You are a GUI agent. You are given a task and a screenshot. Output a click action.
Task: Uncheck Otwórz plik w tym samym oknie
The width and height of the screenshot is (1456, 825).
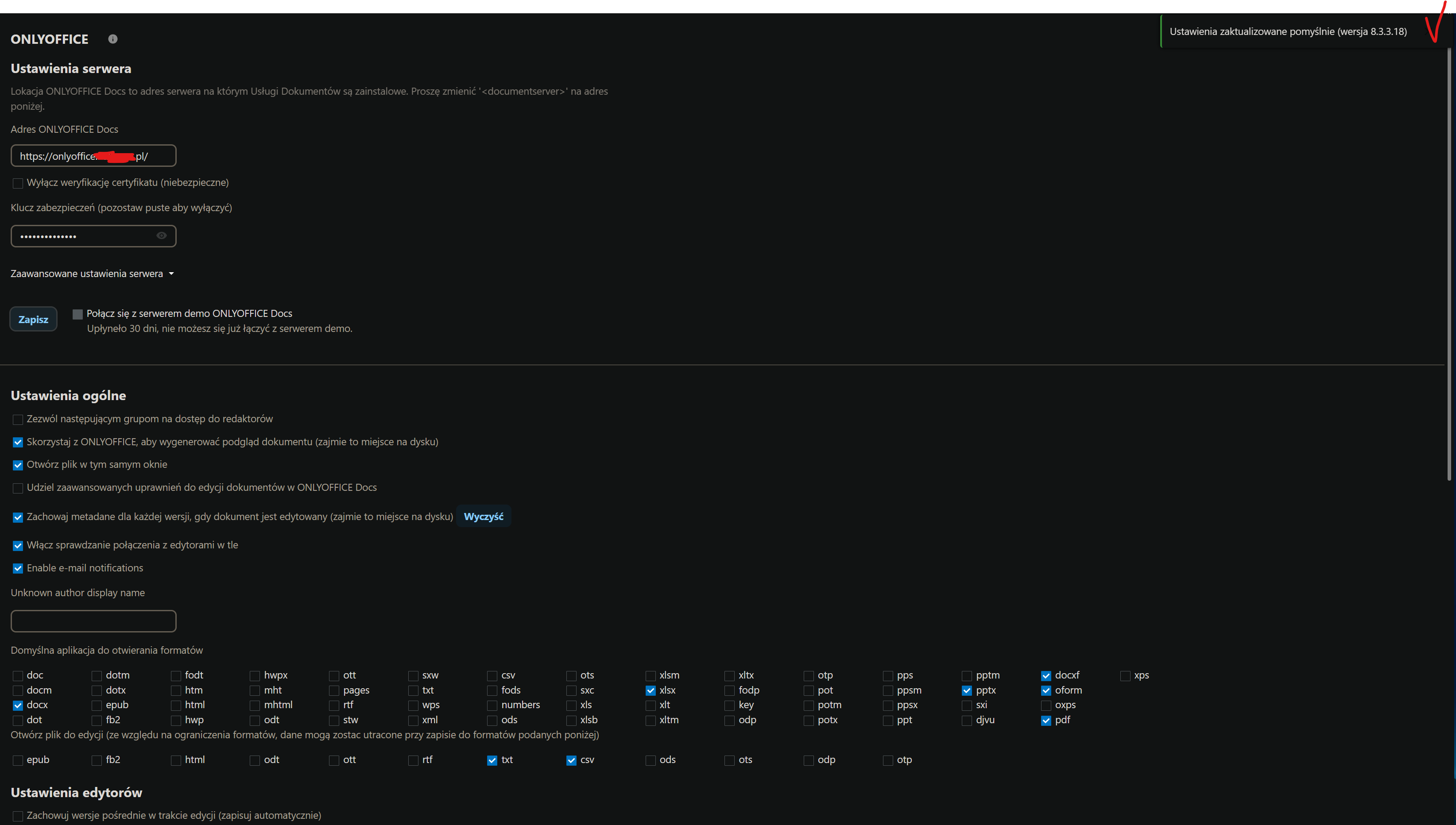(18, 465)
